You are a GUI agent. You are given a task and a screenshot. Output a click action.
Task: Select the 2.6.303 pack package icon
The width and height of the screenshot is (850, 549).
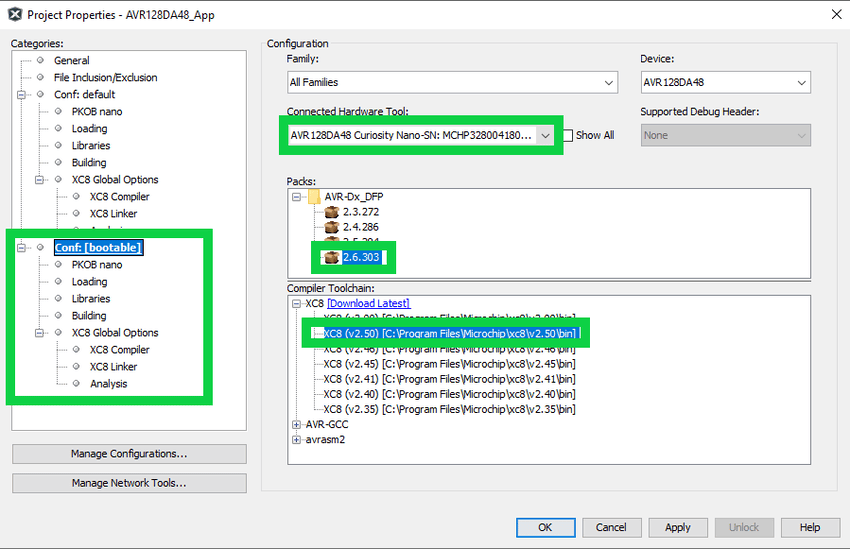pyautogui.click(x=332, y=257)
